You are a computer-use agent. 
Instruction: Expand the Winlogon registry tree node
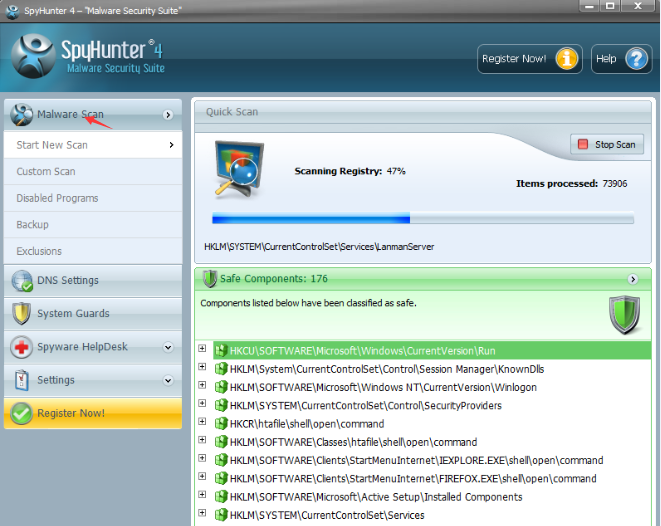coord(202,385)
